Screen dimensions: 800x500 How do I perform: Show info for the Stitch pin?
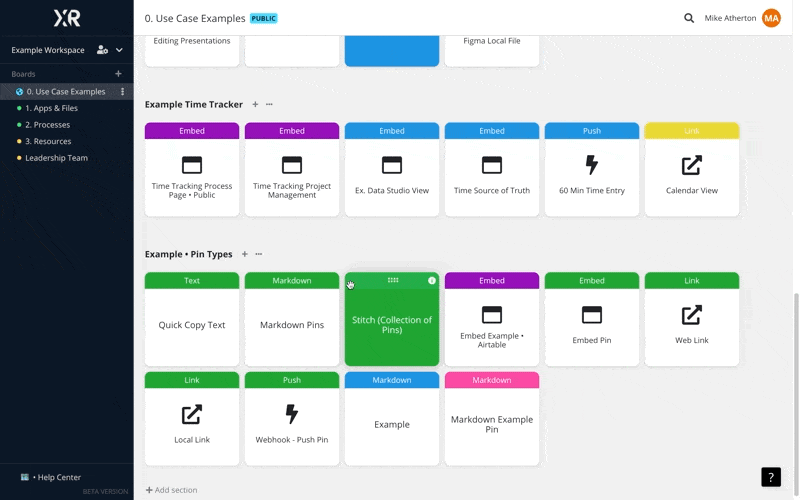click(x=432, y=281)
